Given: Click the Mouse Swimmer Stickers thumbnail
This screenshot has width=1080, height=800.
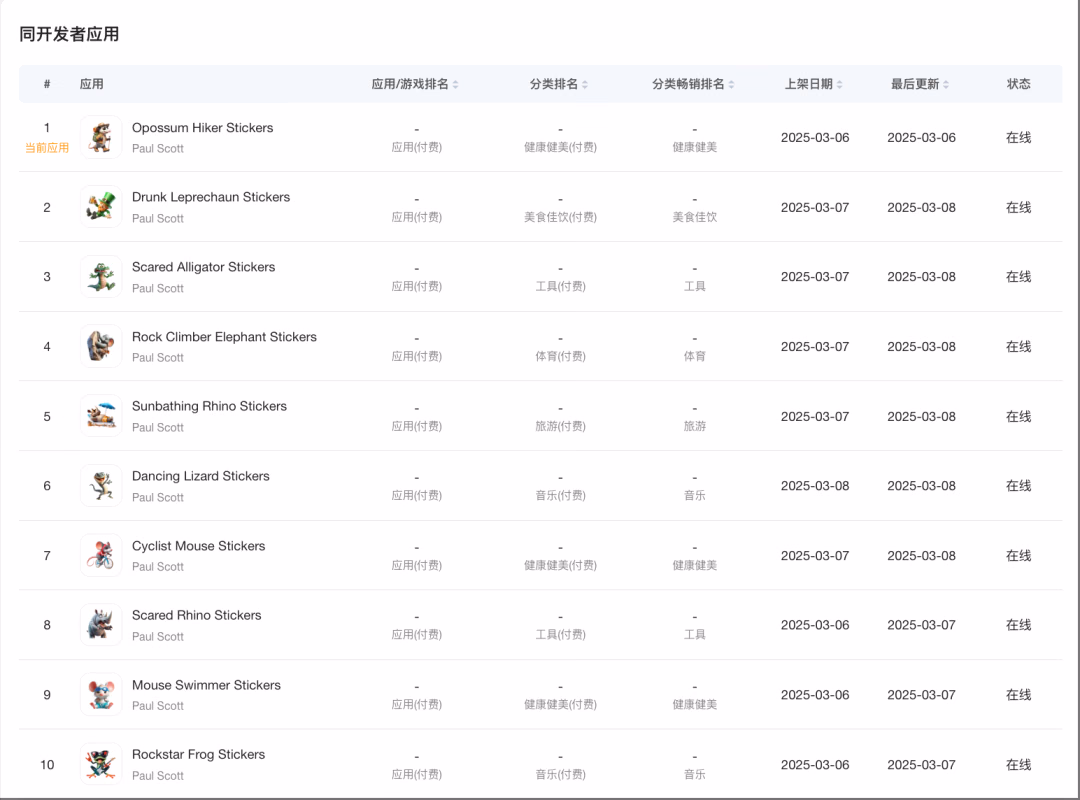Looking at the screenshot, I should tap(101, 695).
